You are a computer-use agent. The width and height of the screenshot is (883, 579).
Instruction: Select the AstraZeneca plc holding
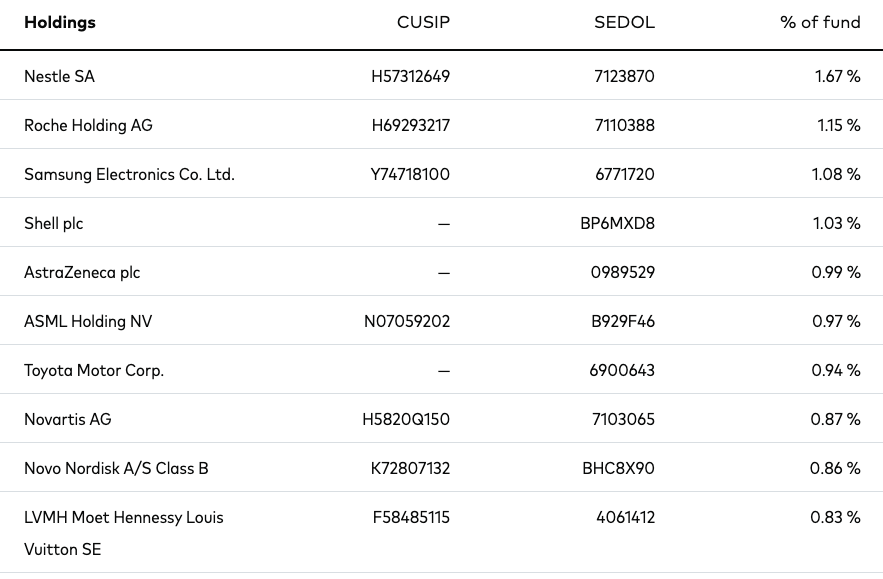(x=82, y=272)
